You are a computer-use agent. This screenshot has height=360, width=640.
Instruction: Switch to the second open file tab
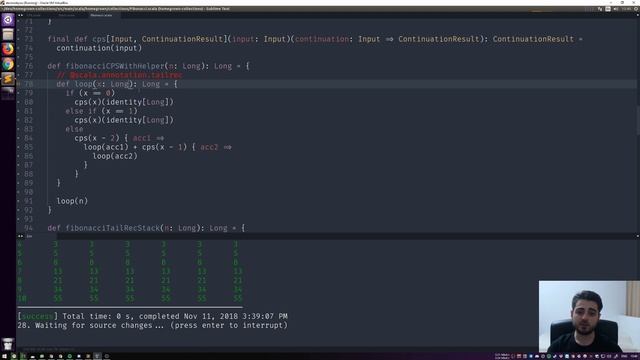(x=67, y=15)
